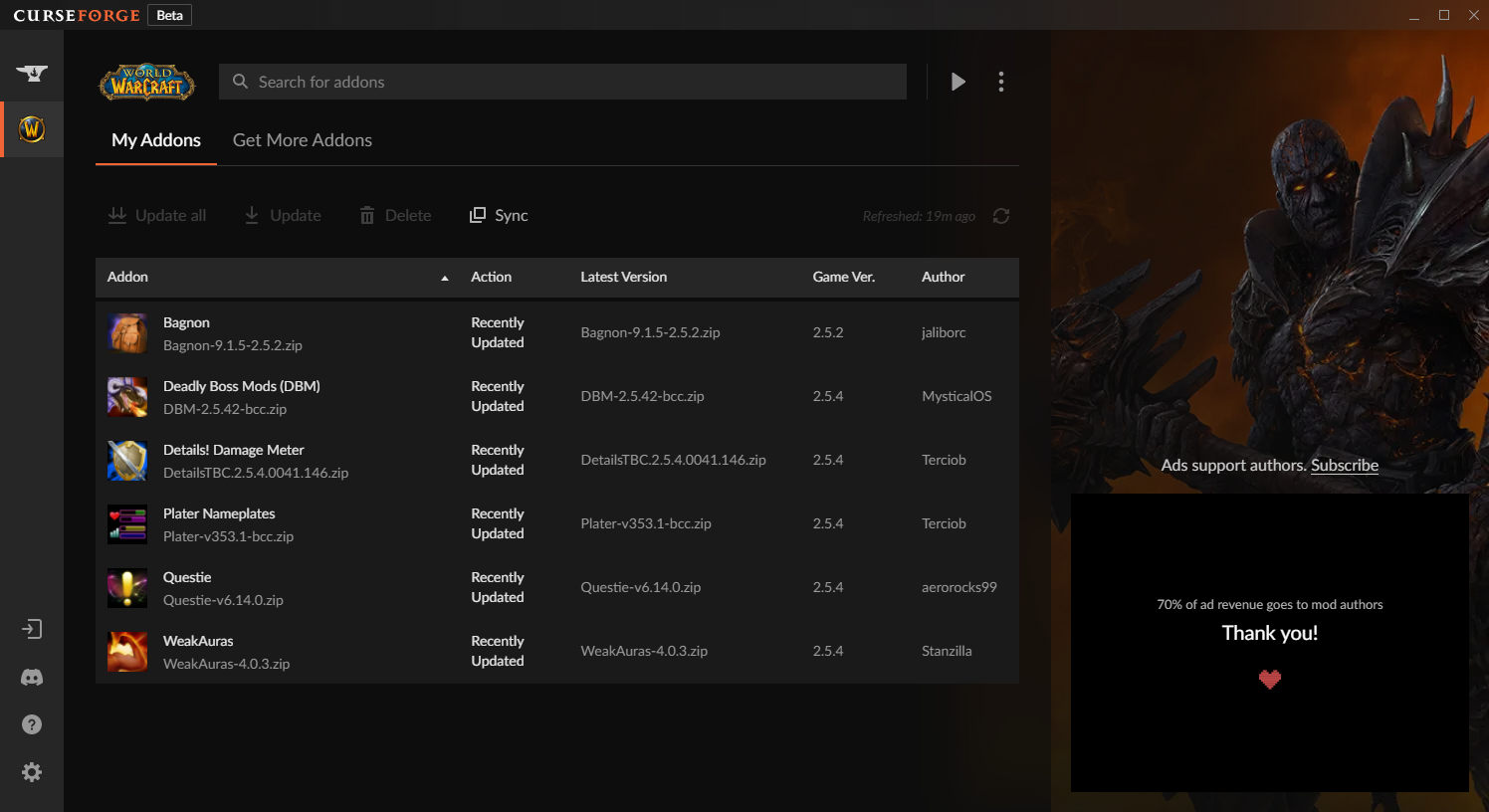Click the Update button
Viewport: 1489px width, 812px height.
(283, 215)
